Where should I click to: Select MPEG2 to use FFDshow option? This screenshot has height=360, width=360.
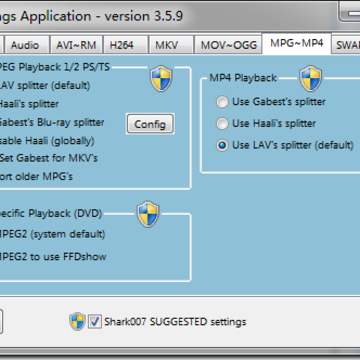pos(53,257)
